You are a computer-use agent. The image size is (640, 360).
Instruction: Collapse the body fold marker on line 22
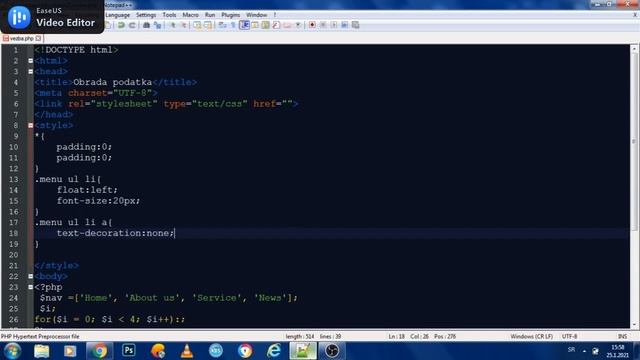[31, 276]
